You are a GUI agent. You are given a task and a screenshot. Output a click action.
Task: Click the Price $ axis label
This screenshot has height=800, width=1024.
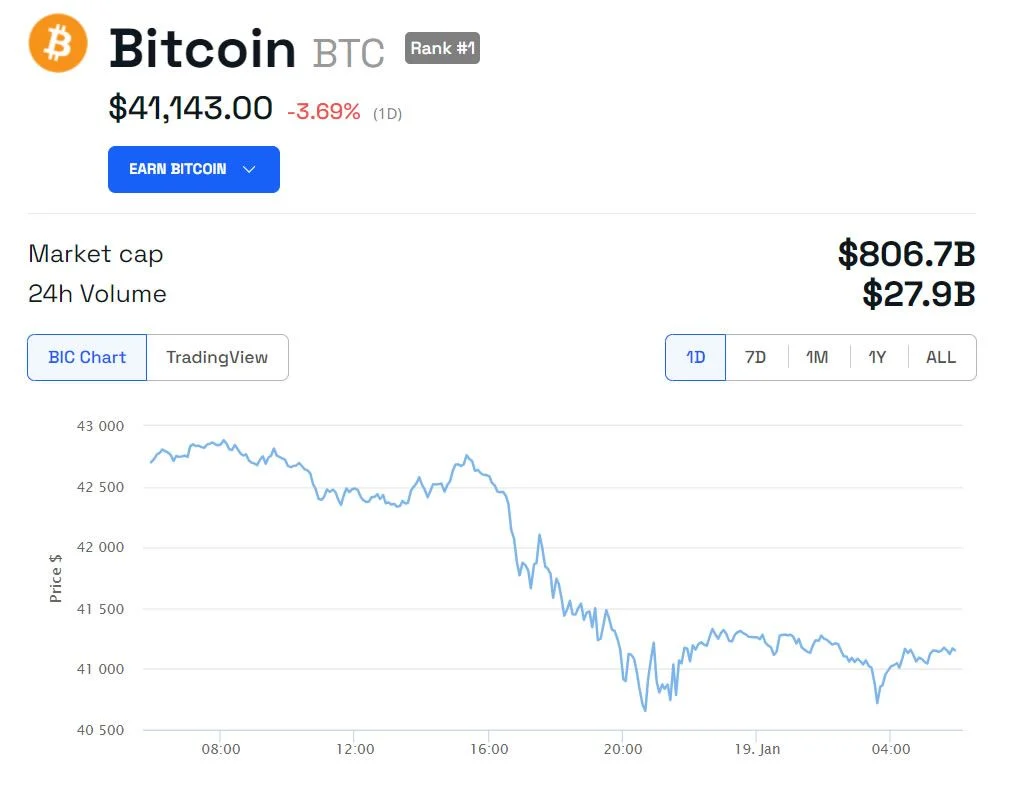click(56, 578)
